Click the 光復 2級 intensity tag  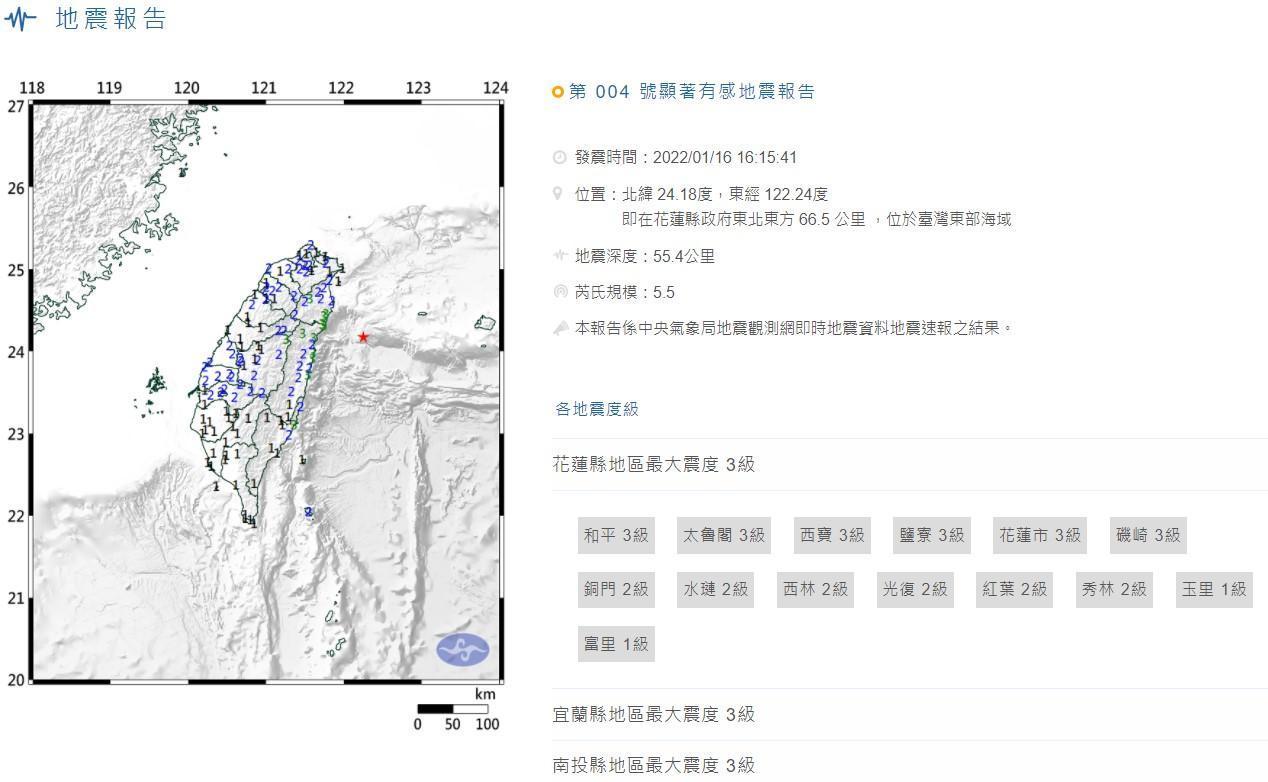click(x=914, y=589)
